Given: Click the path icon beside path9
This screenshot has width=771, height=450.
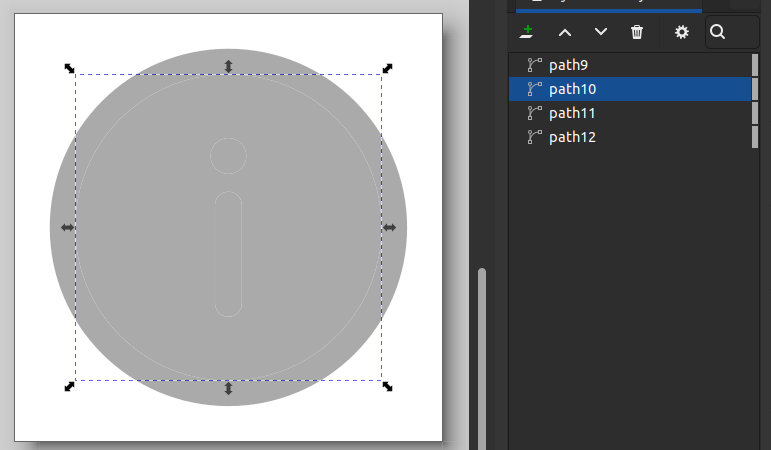Looking at the screenshot, I should tap(535, 65).
